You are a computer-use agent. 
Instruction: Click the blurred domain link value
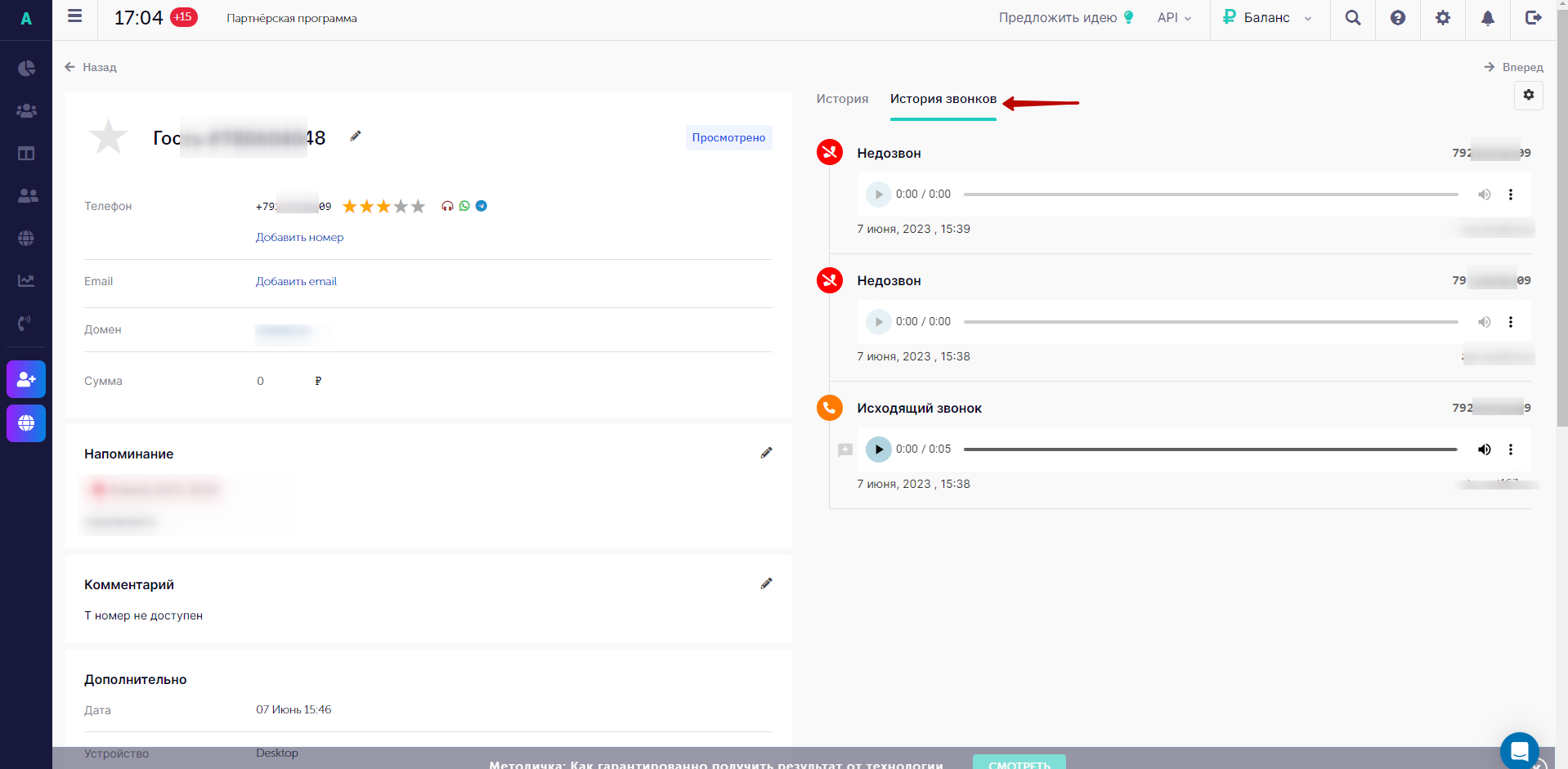[x=284, y=331]
